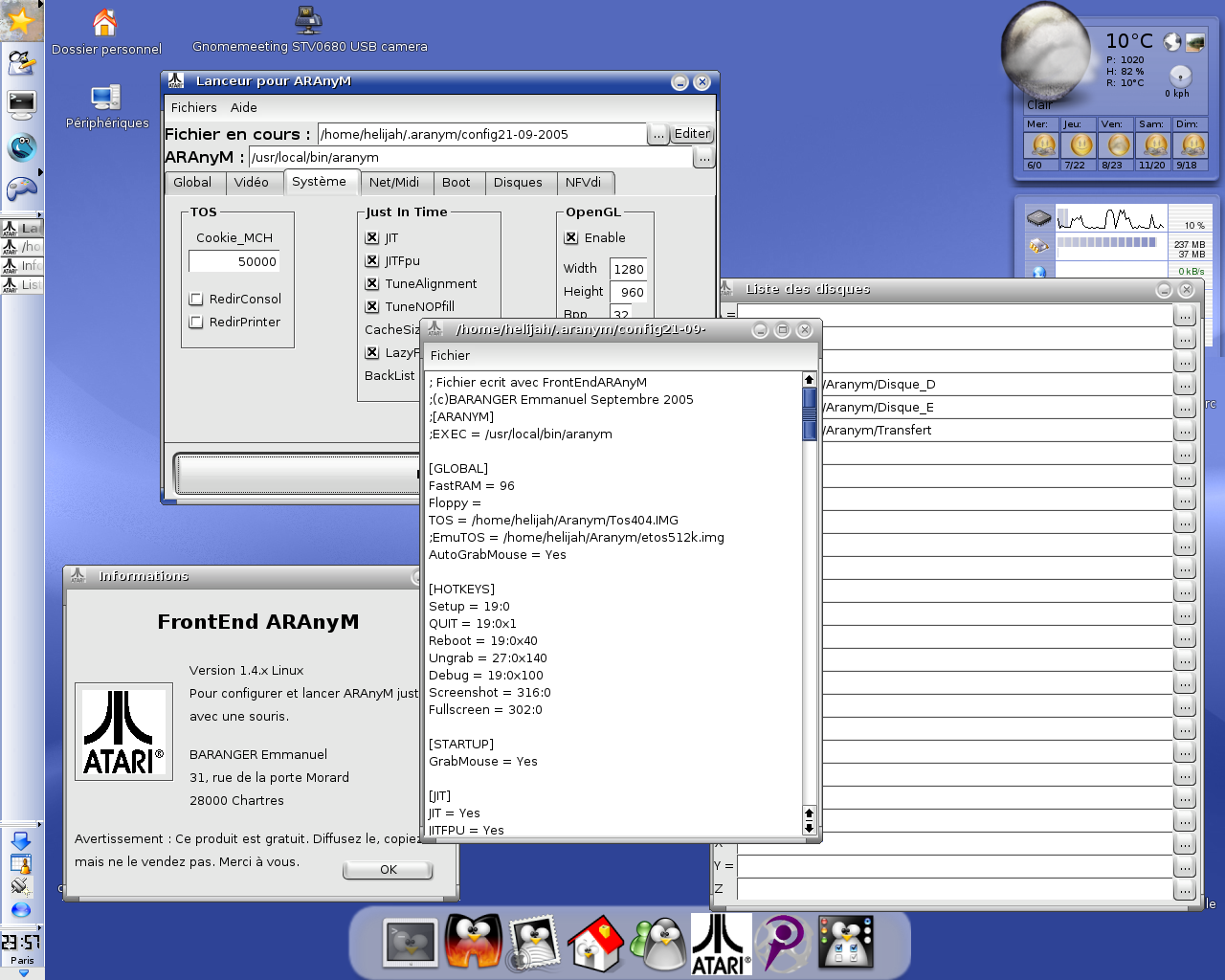Launch the terminal monitor icon in side panel
Image resolution: width=1225 pixels, height=980 pixels.
click(x=21, y=102)
